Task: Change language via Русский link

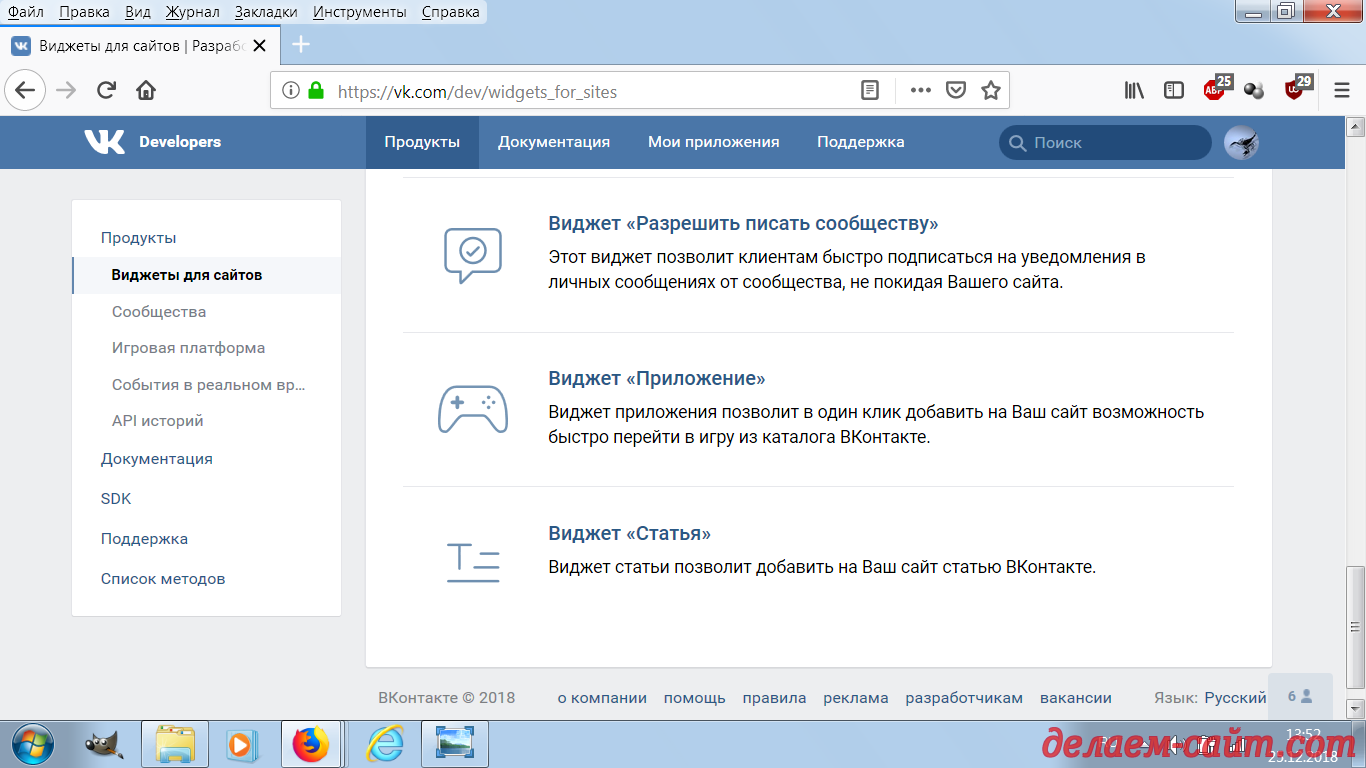Action: pos(1235,698)
